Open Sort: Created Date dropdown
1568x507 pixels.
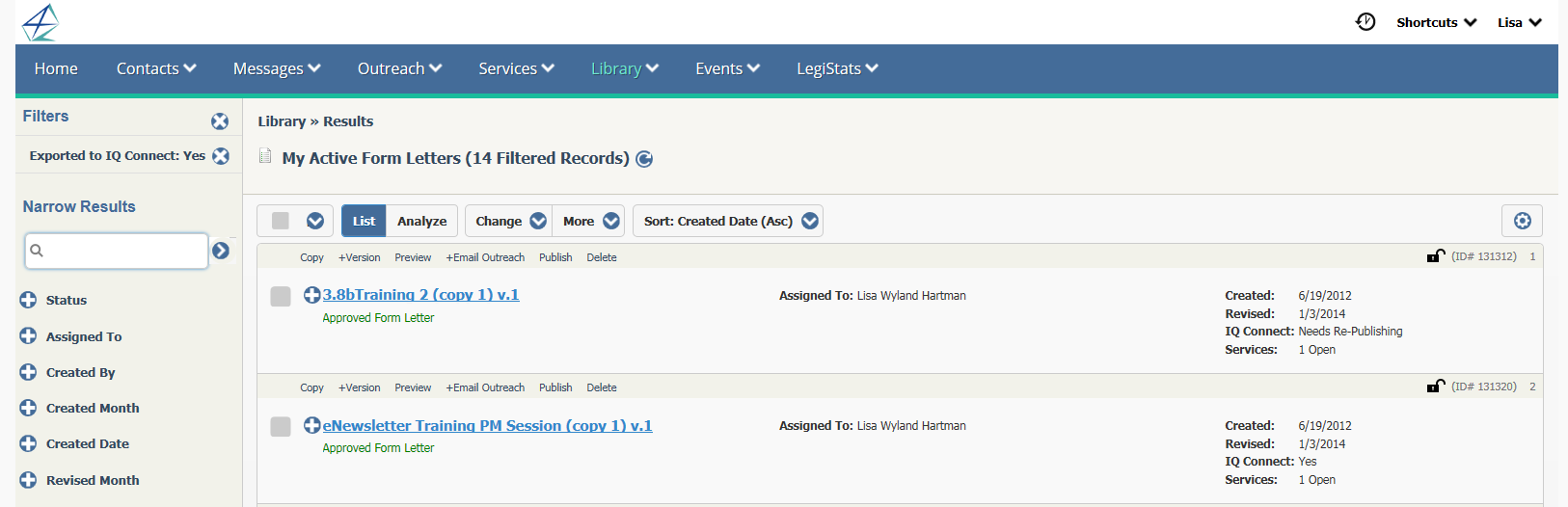728,221
